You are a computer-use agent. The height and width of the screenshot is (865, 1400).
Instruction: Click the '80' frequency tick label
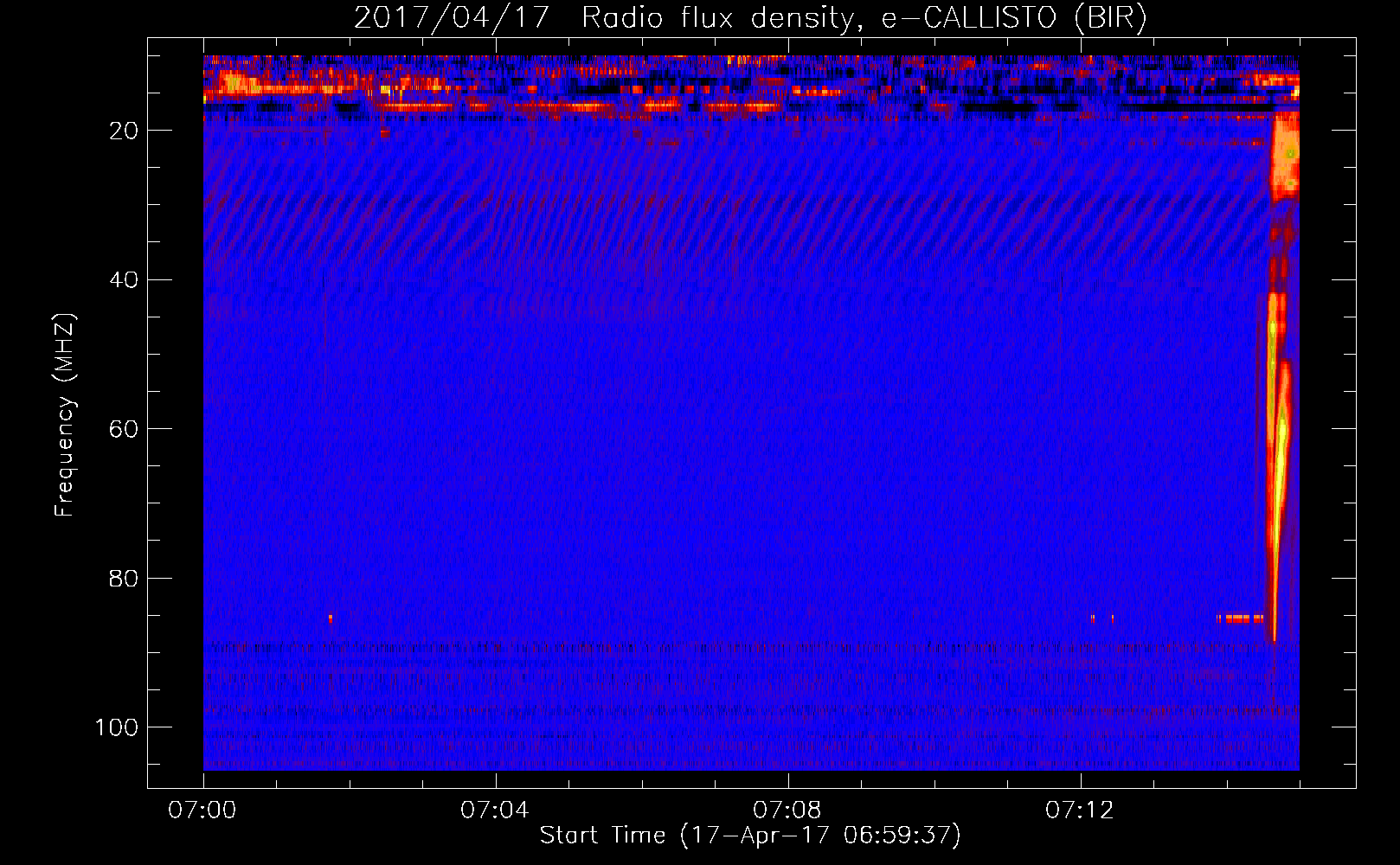(124, 579)
